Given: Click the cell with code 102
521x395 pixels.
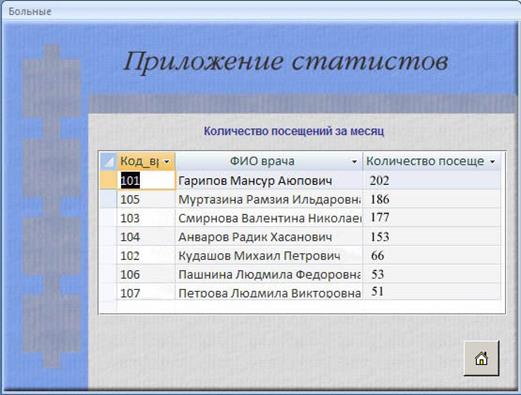Looking at the screenshot, I should [x=146, y=255].
